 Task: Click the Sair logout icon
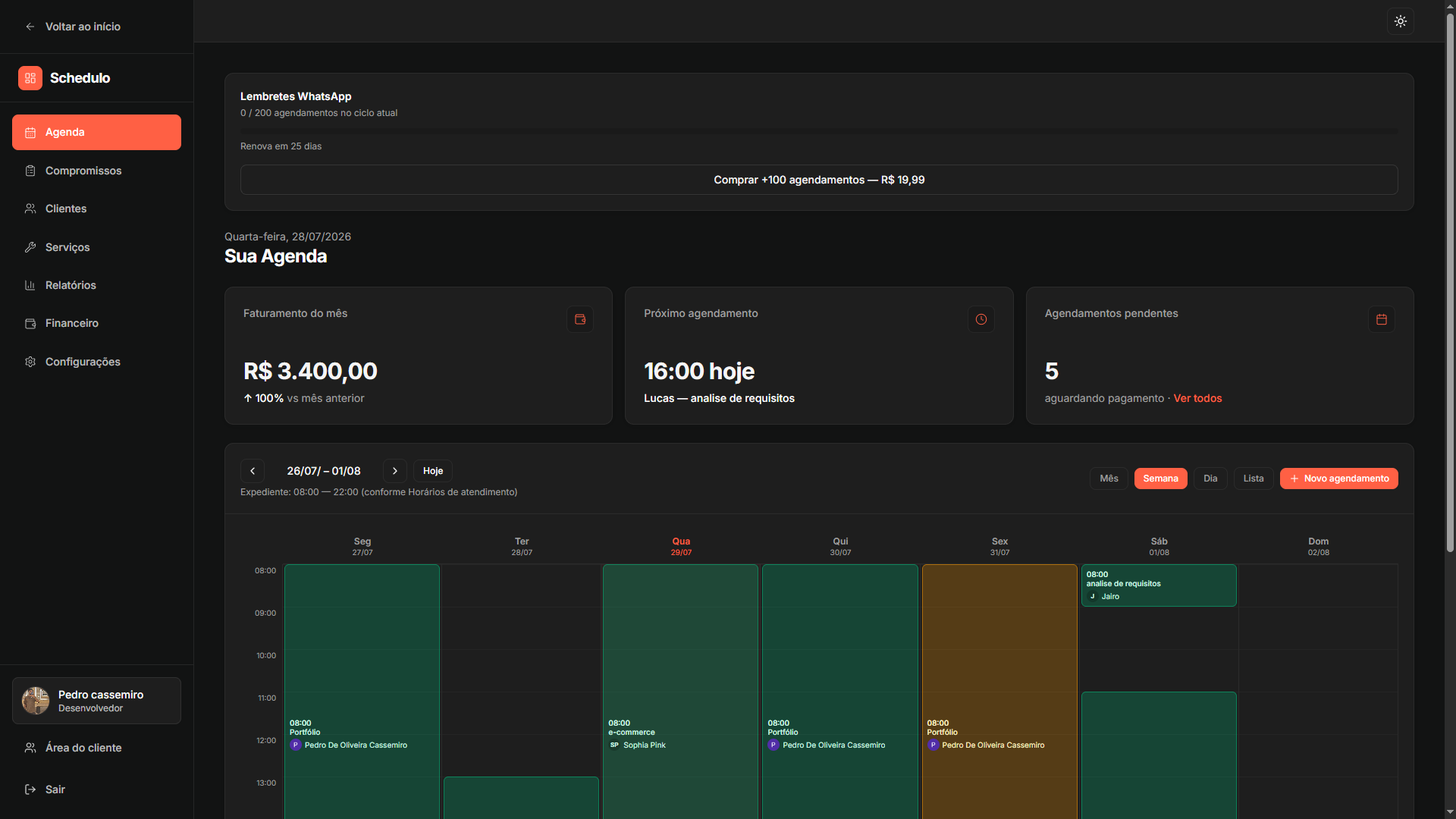(x=30, y=789)
